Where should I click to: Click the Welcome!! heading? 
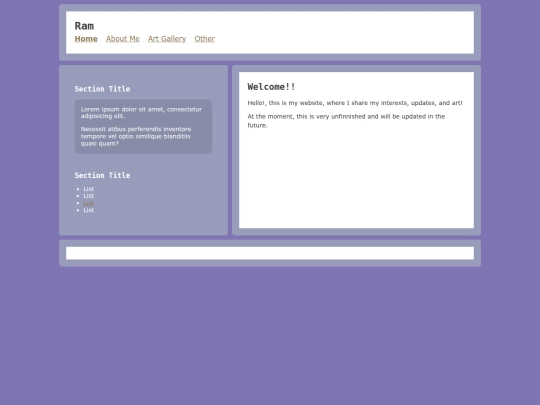pyautogui.click(x=271, y=87)
